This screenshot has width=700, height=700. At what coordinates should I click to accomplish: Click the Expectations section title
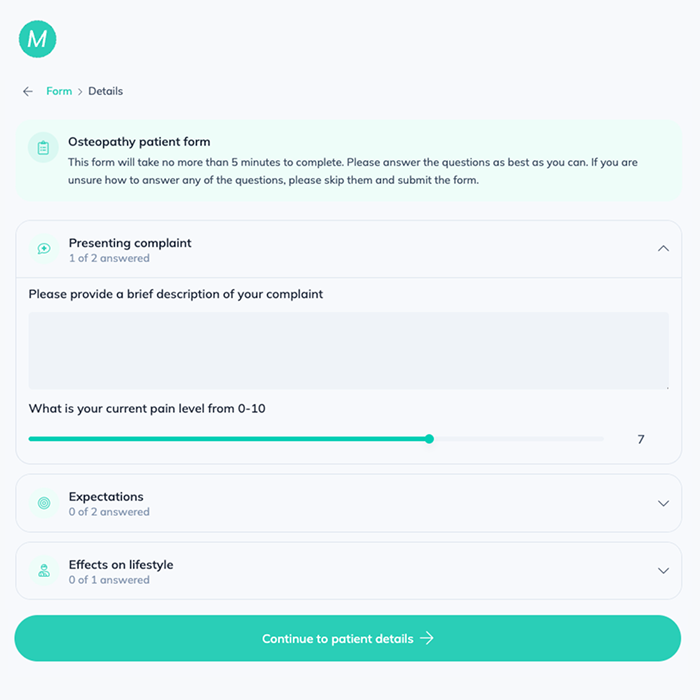(x=106, y=497)
